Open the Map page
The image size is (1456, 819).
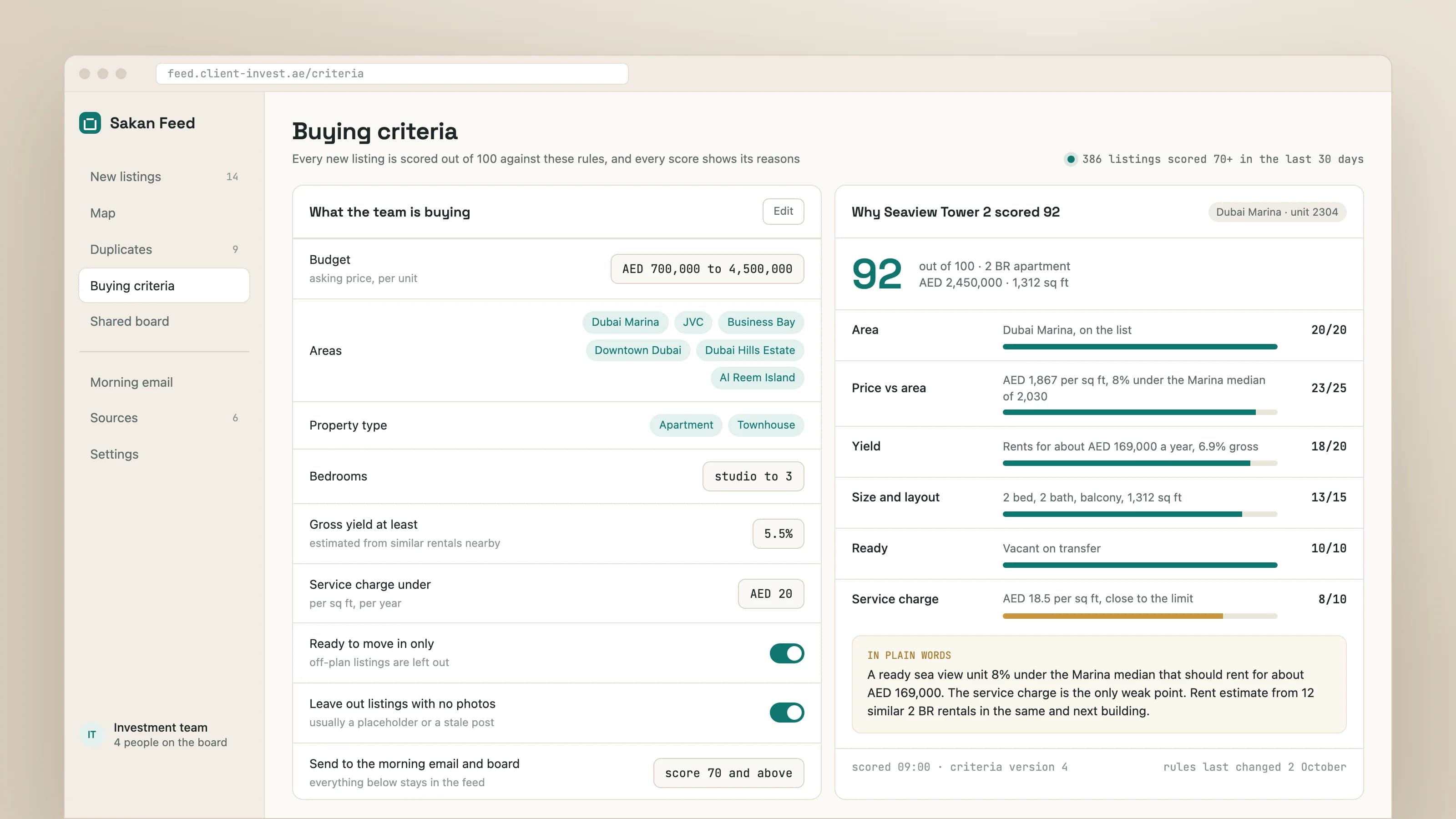[x=164, y=213]
